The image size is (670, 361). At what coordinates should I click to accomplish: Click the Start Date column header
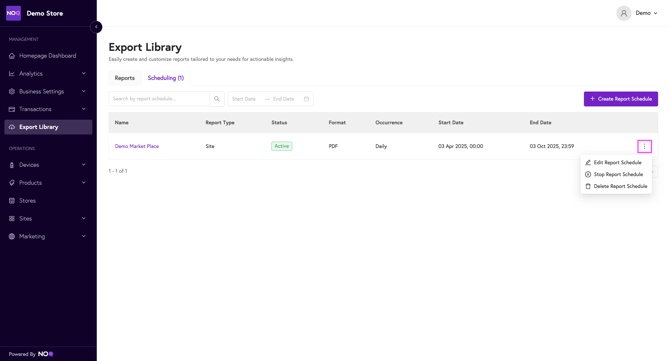pyautogui.click(x=451, y=123)
